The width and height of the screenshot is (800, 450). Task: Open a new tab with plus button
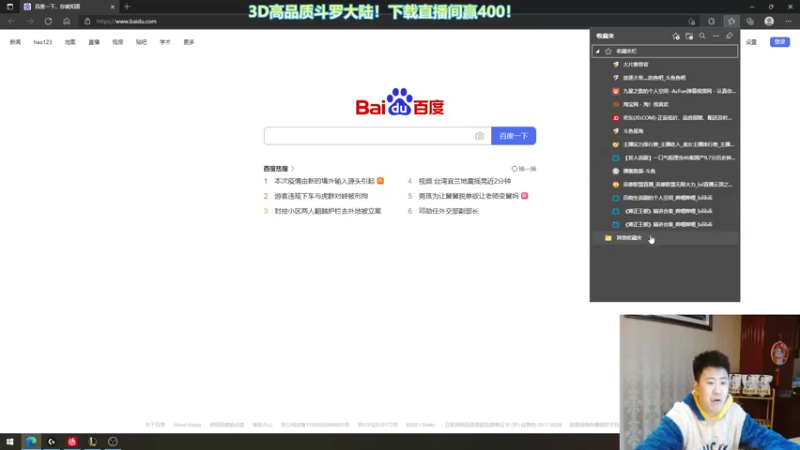[127, 7]
